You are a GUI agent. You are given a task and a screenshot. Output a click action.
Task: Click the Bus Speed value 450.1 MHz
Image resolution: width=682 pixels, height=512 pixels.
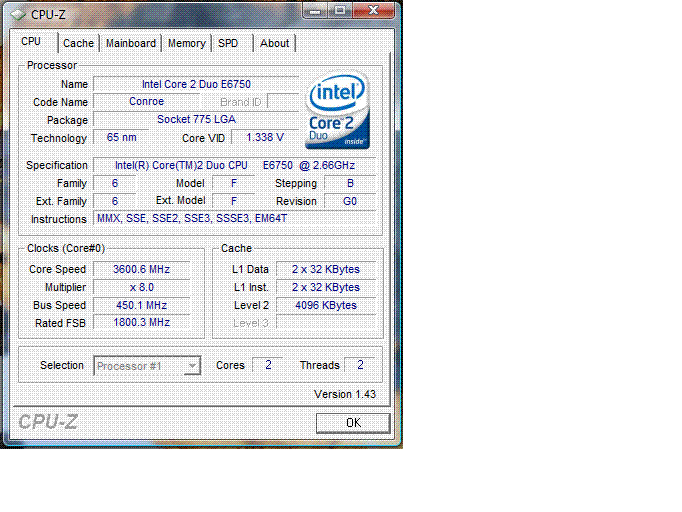[x=142, y=305]
